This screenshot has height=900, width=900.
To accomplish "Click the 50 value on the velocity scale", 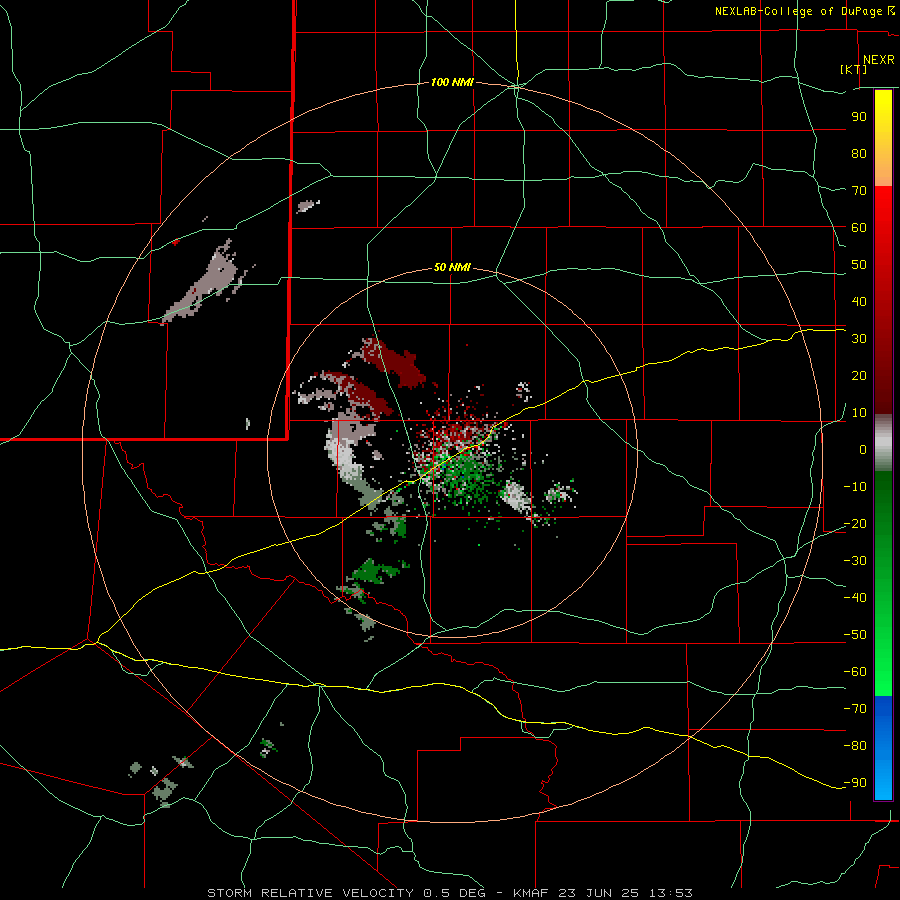I will click(x=859, y=265).
